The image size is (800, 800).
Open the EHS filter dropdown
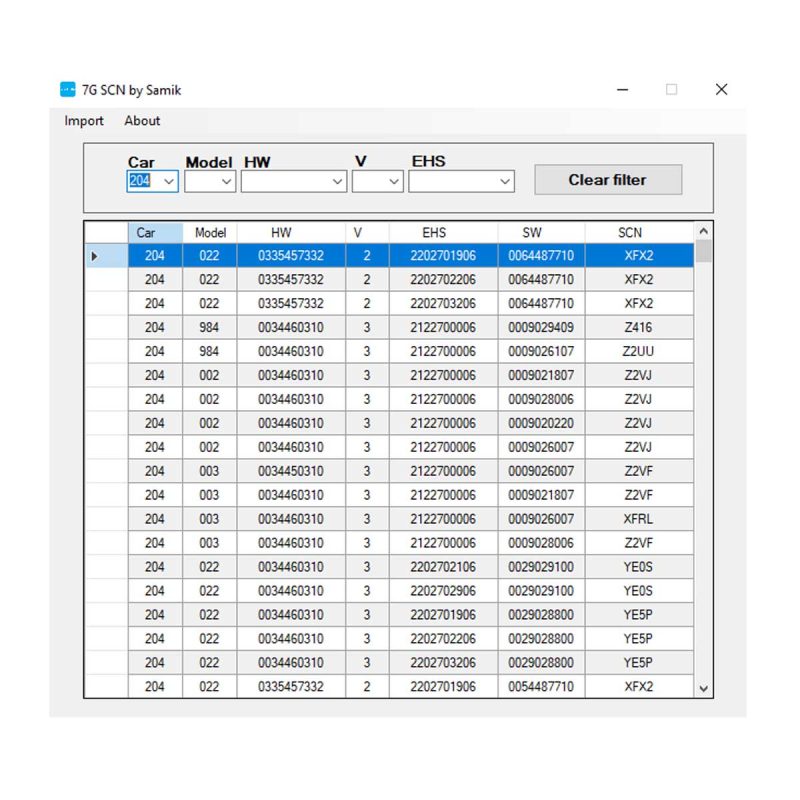[x=505, y=182]
